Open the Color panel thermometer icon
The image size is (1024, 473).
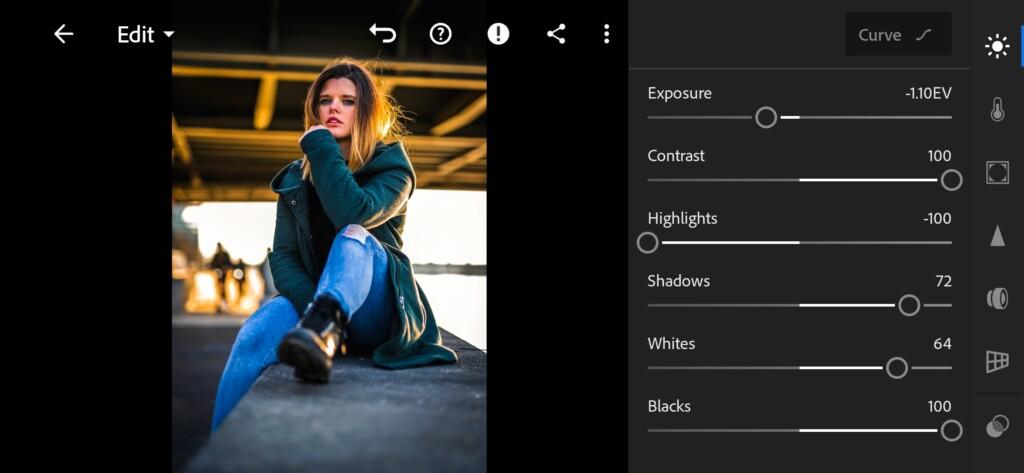coord(997,109)
